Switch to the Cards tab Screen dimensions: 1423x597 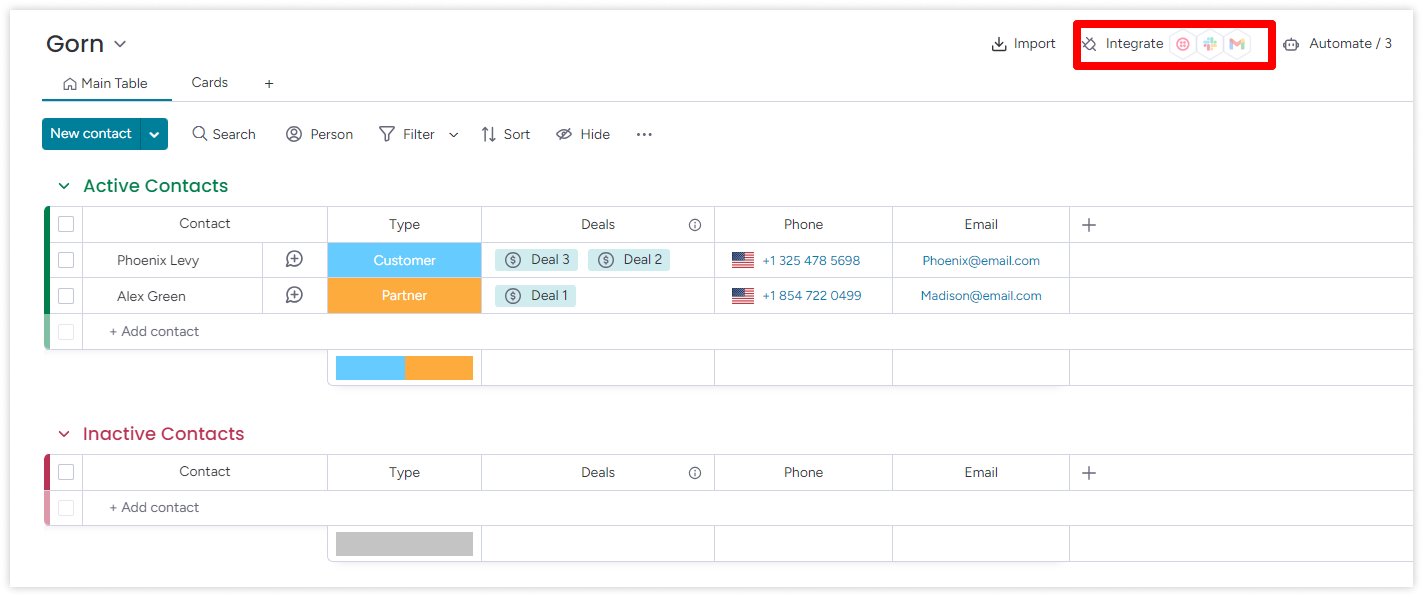point(209,83)
